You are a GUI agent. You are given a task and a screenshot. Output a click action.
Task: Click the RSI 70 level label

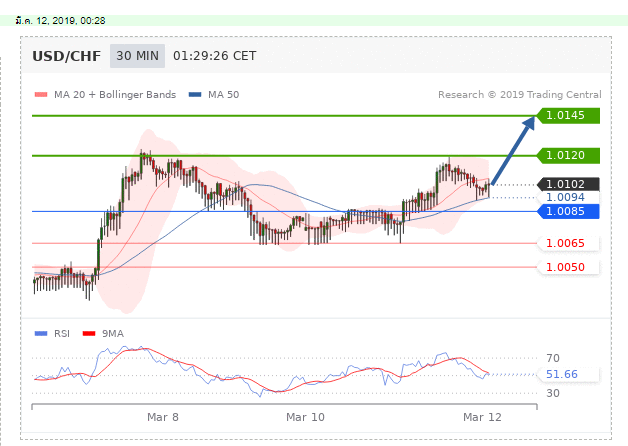click(x=553, y=358)
